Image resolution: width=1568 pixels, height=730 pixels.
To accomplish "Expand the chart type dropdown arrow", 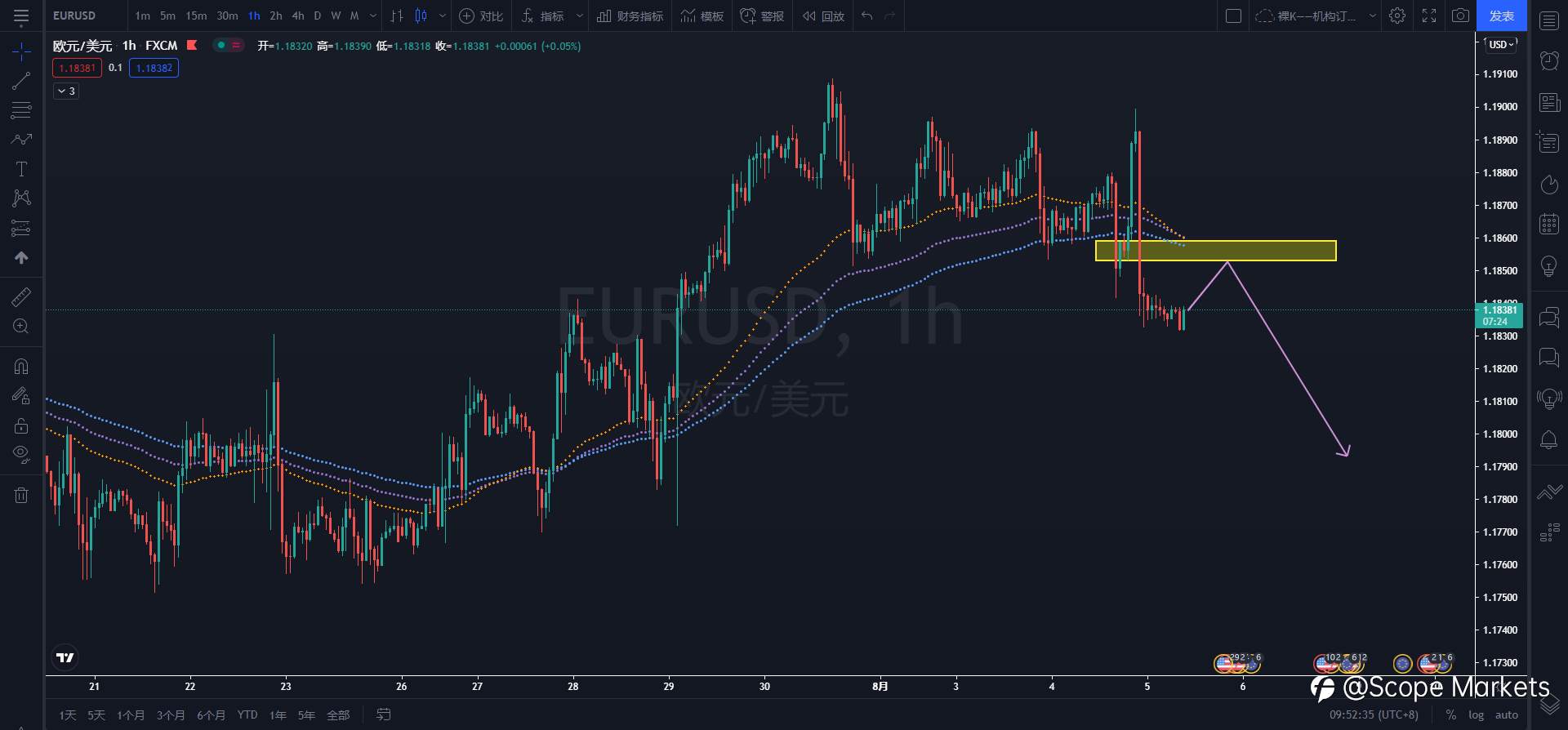I will point(442,16).
